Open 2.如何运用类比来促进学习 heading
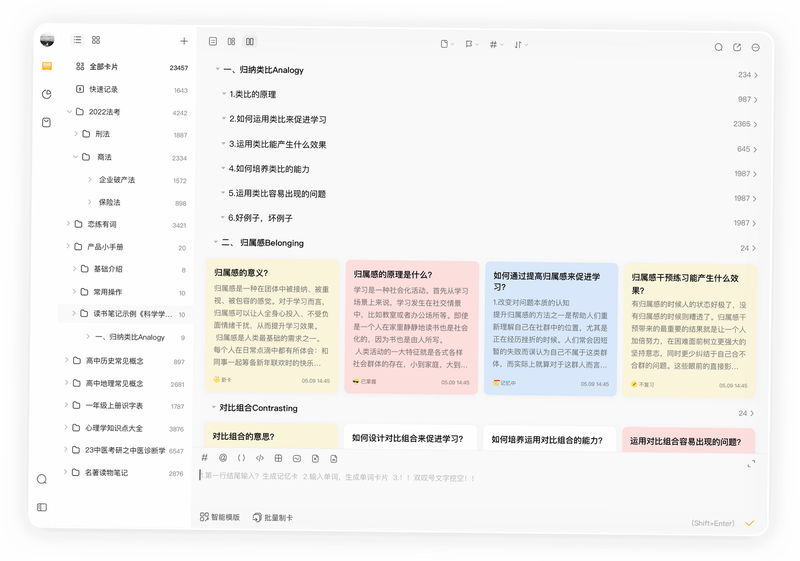The image size is (800, 561). 278,119
